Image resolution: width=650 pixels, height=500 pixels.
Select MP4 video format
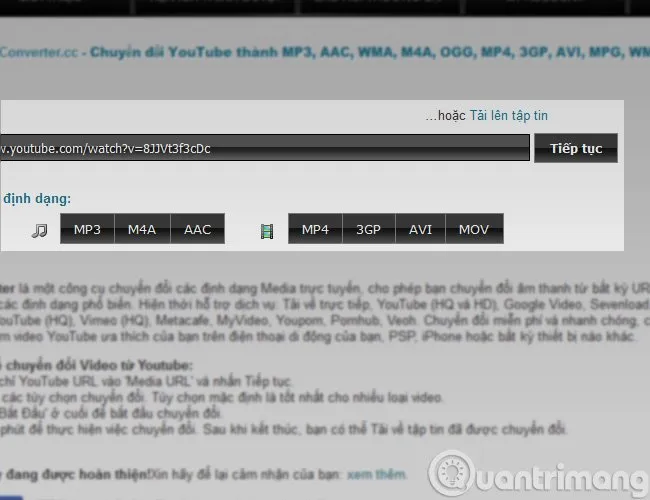pyautogui.click(x=315, y=230)
